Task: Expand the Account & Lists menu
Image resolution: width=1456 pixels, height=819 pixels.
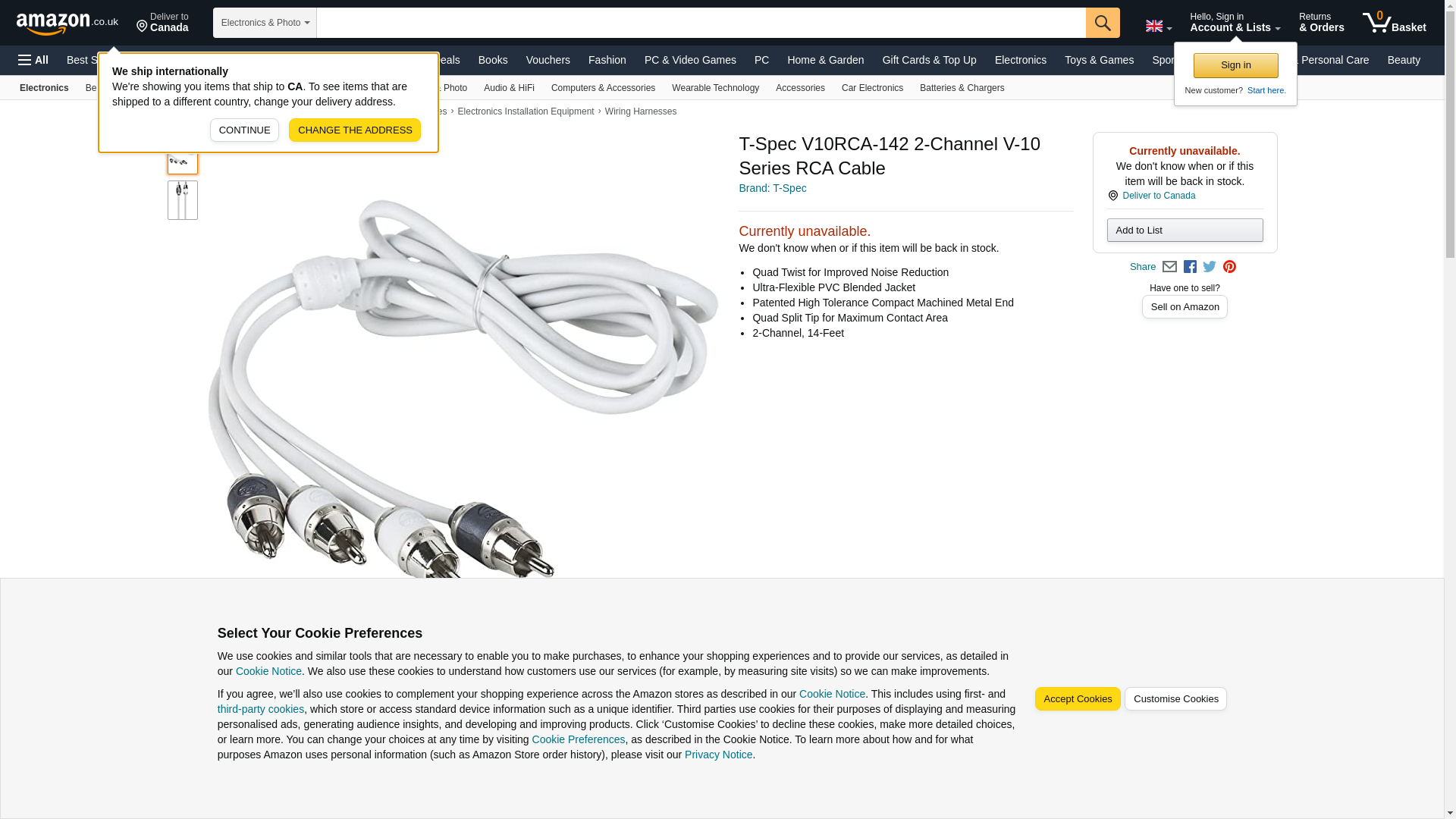Action: (1235, 23)
